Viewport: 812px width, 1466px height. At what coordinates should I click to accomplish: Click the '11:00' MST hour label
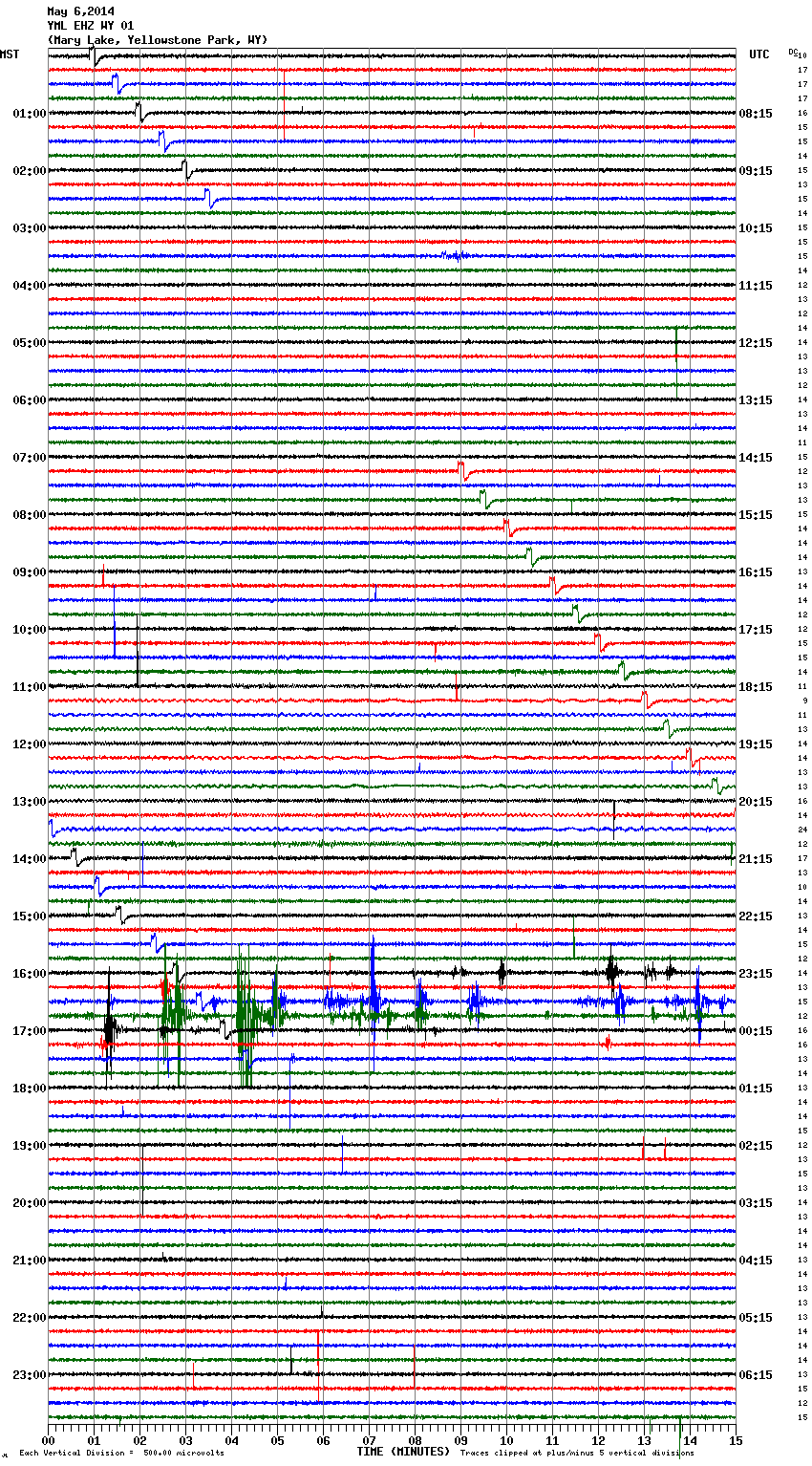29,687
